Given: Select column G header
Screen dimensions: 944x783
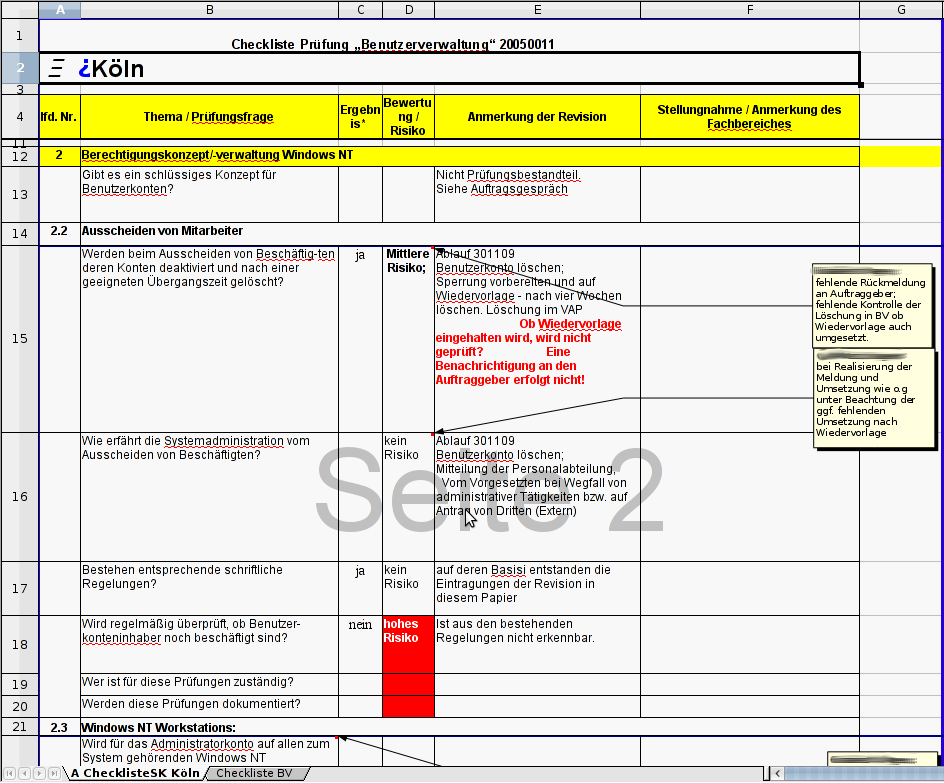Looking at the screenshot, I should [x=901, y=10].
